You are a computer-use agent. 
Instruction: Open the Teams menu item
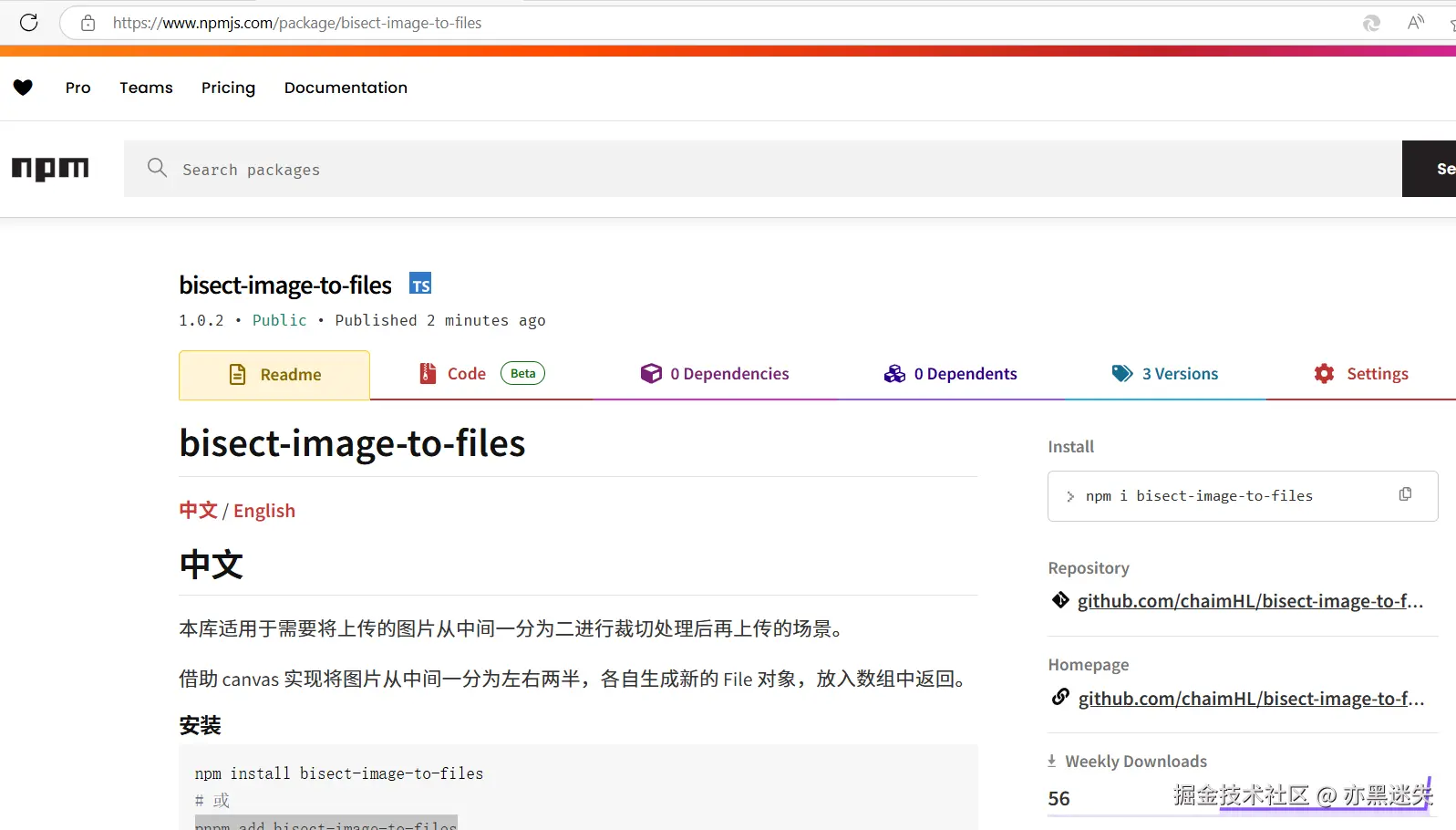click(146, 88)
